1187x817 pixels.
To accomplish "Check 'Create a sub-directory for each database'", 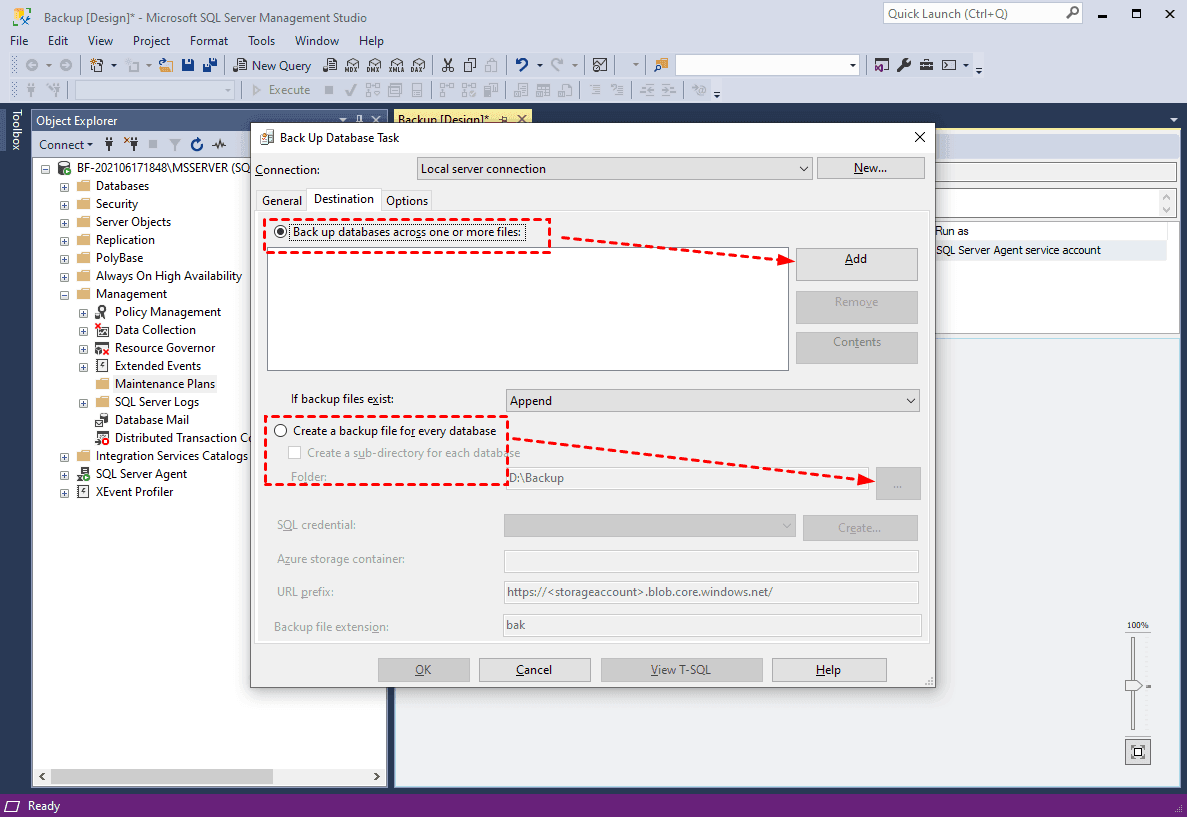I will click(x=294, y=453).
